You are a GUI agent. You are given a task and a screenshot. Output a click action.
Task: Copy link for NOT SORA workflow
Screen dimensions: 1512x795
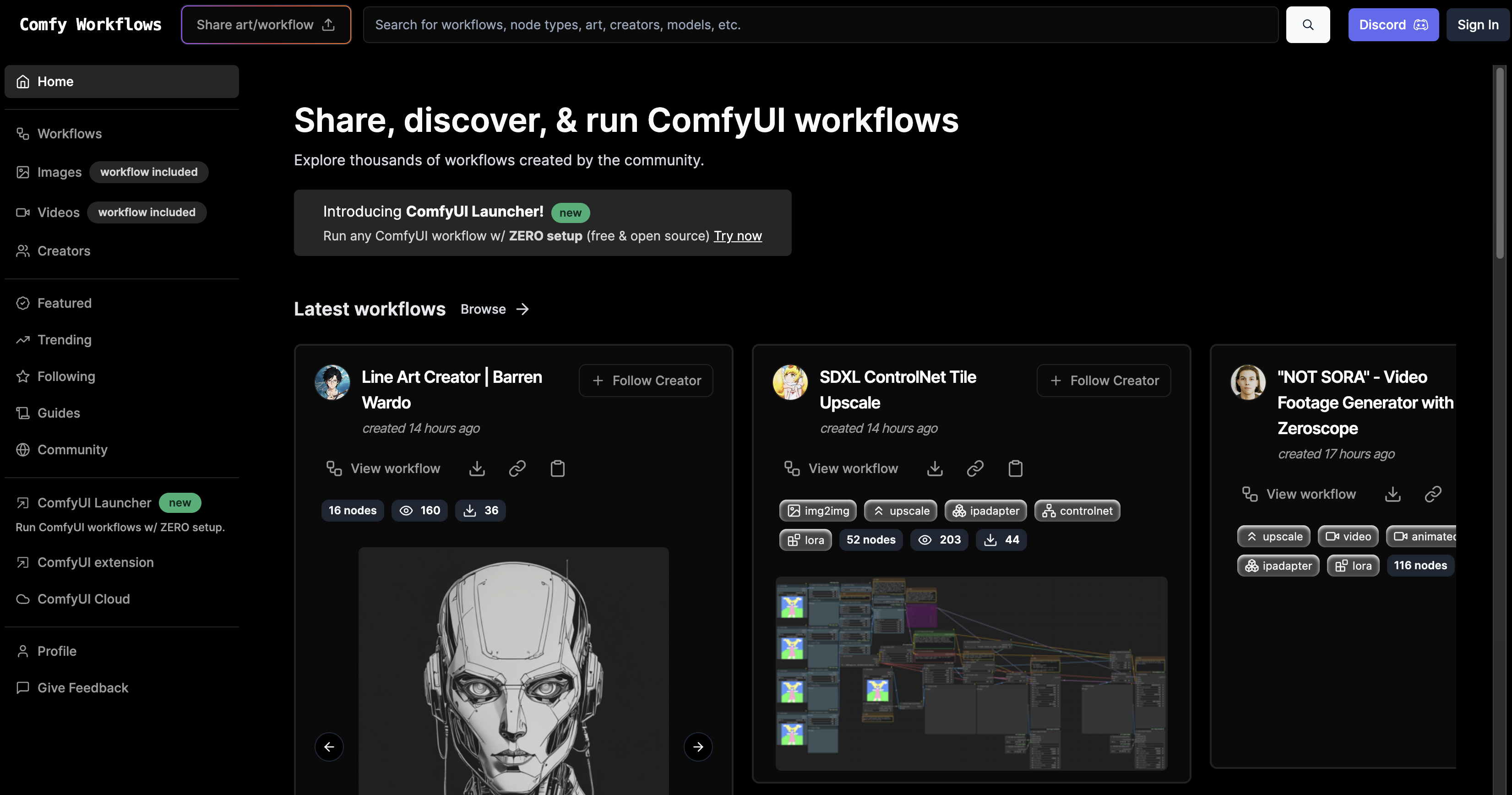(x=1433, y=495)
